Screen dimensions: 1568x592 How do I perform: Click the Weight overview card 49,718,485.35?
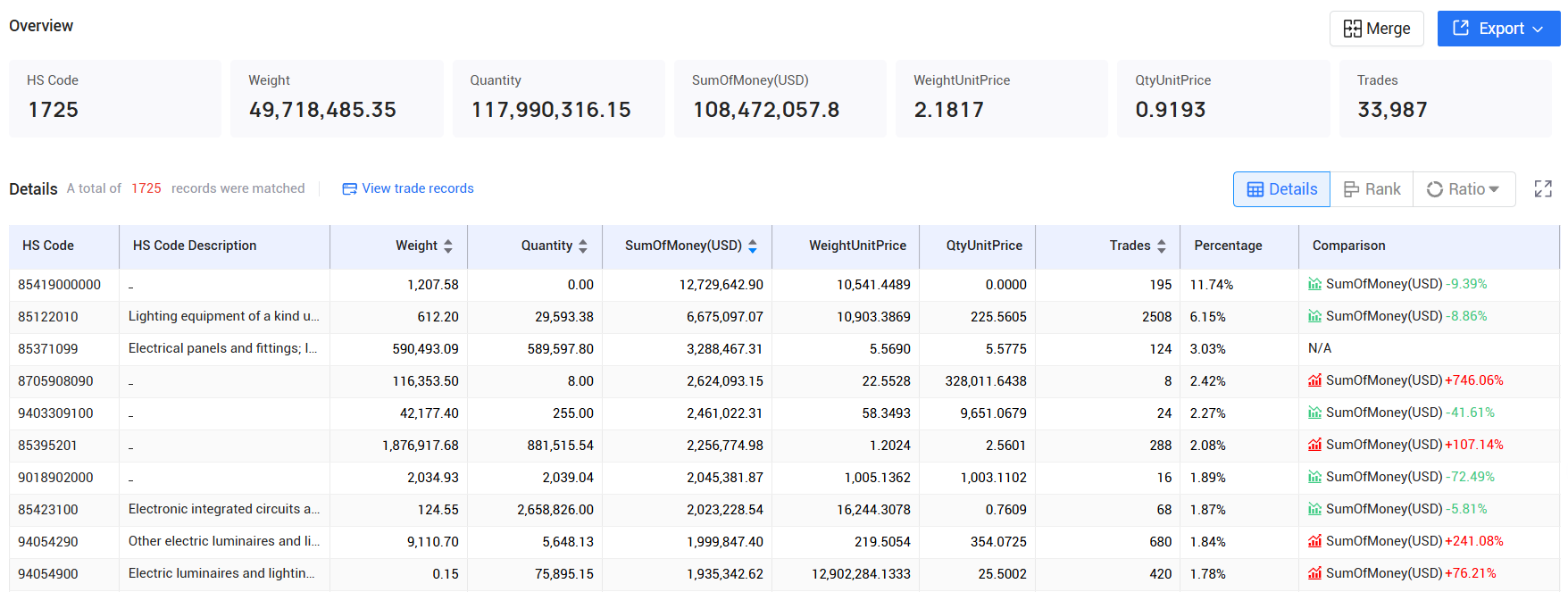(337, 98)
